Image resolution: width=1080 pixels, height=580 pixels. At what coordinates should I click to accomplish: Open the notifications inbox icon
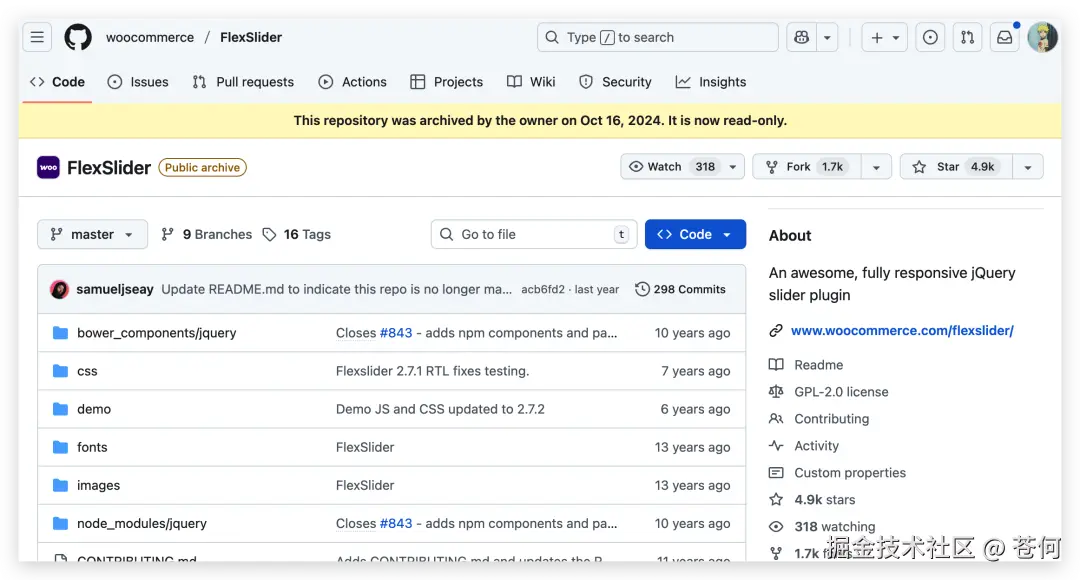click(x=1005, y=38)
